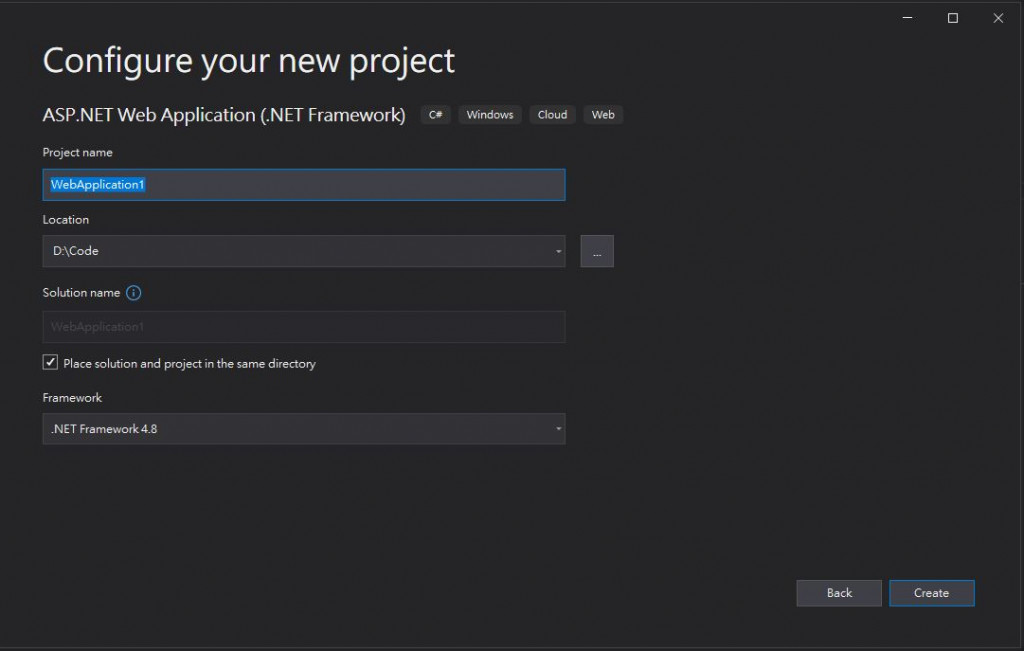Go back with the Back button

(x=839, y=593)
